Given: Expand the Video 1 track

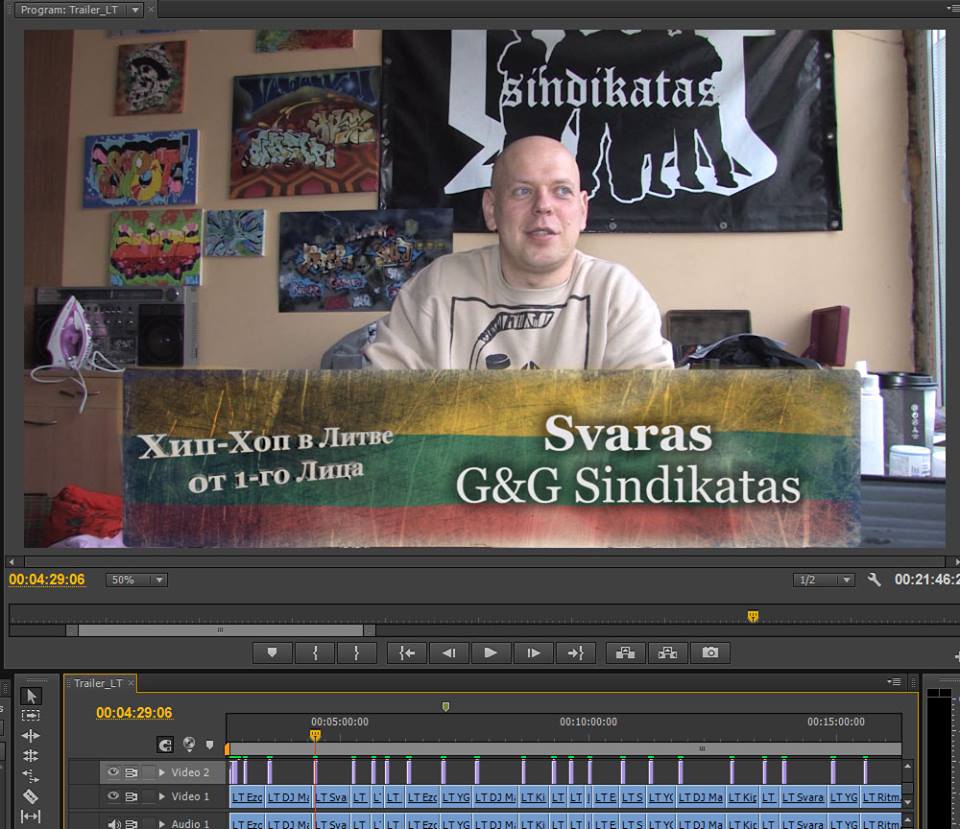Looking at the screenshot, I should (x=162, y=797).
